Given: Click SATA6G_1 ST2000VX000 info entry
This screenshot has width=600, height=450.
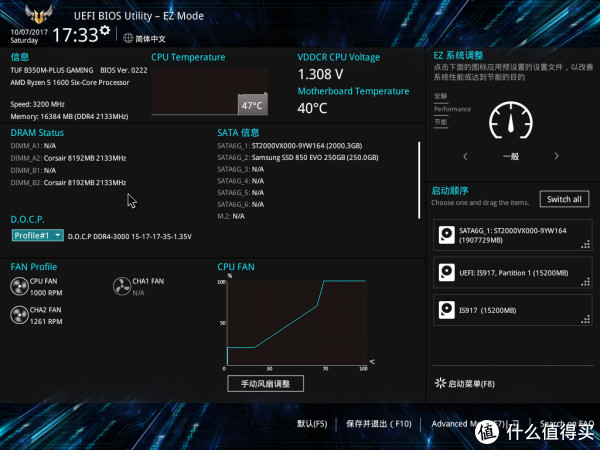Looking at the screenshot, I should coord(290,145).
